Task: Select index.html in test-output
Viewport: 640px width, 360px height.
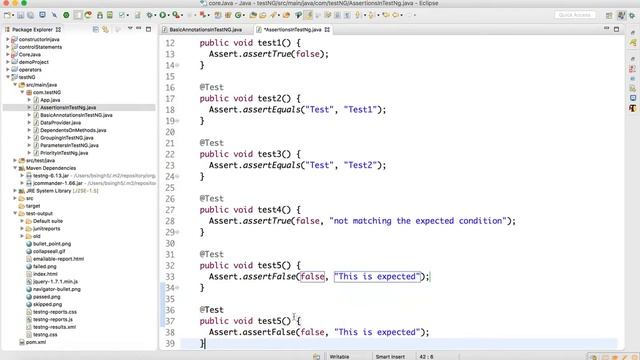Action: [45, 274]
